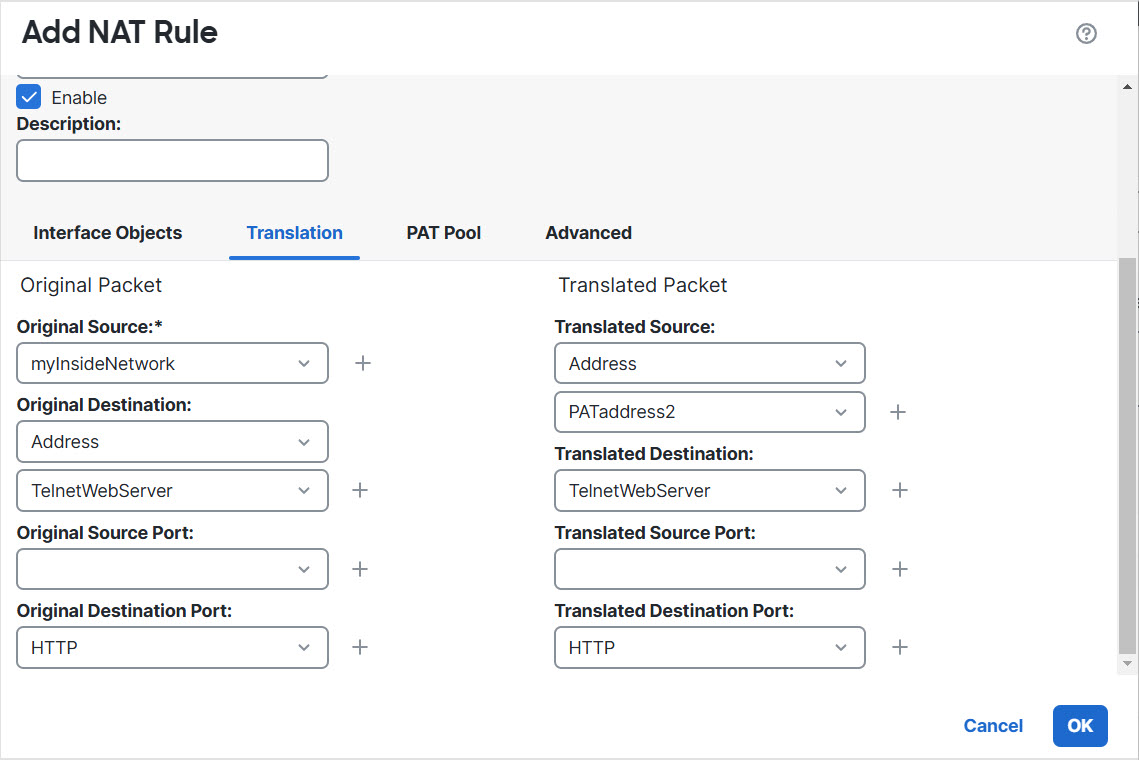Cancel the NAT rule dialog
Viewport: 1139px width, 760px height.
tap(992, 726)
